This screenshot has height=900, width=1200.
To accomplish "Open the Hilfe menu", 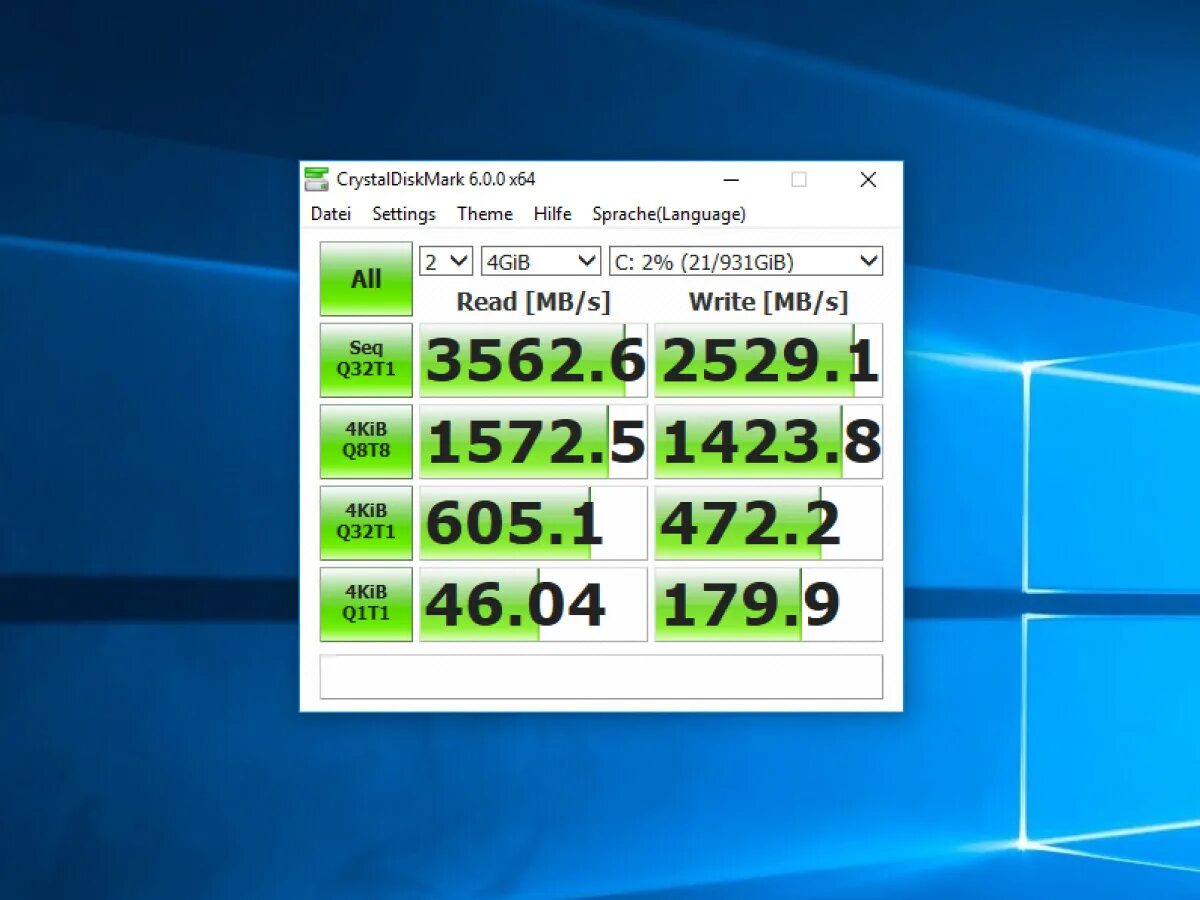I will point(552,213).
